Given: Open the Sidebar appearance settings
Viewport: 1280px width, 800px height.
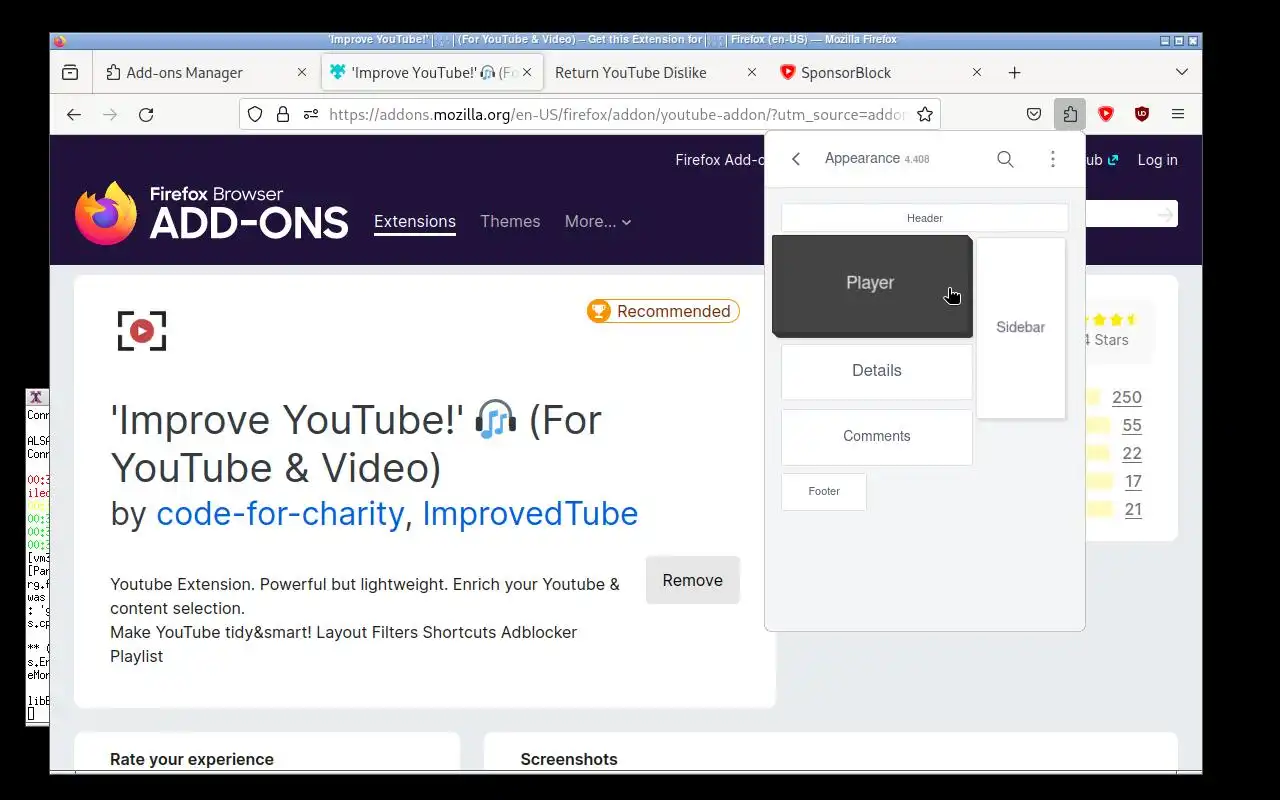Looking at the screenshot, I should tap(1021, 327).
